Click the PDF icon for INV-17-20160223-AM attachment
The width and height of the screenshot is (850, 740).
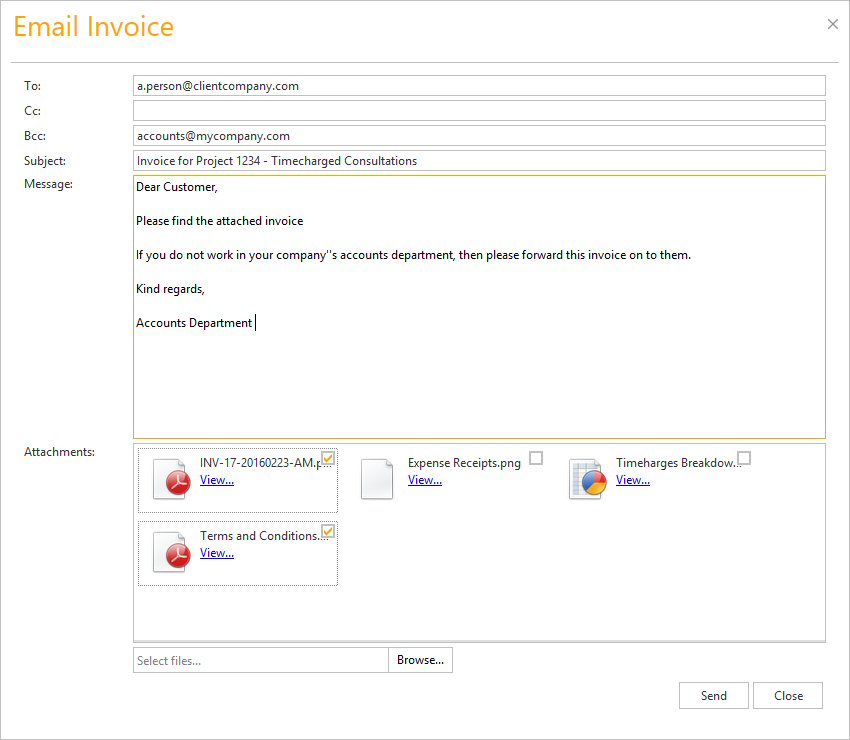(x=171, y=479)
